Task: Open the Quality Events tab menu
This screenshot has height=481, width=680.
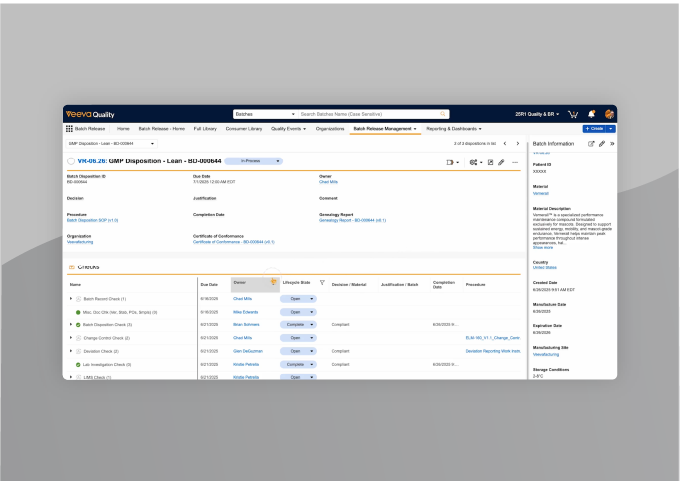Action: [290, 128]
